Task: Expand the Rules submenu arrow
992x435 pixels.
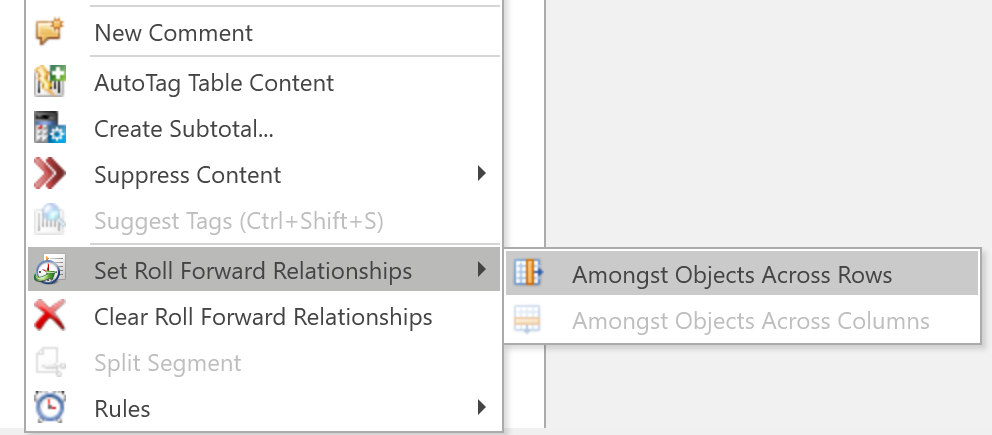Action: pos(482,407)
